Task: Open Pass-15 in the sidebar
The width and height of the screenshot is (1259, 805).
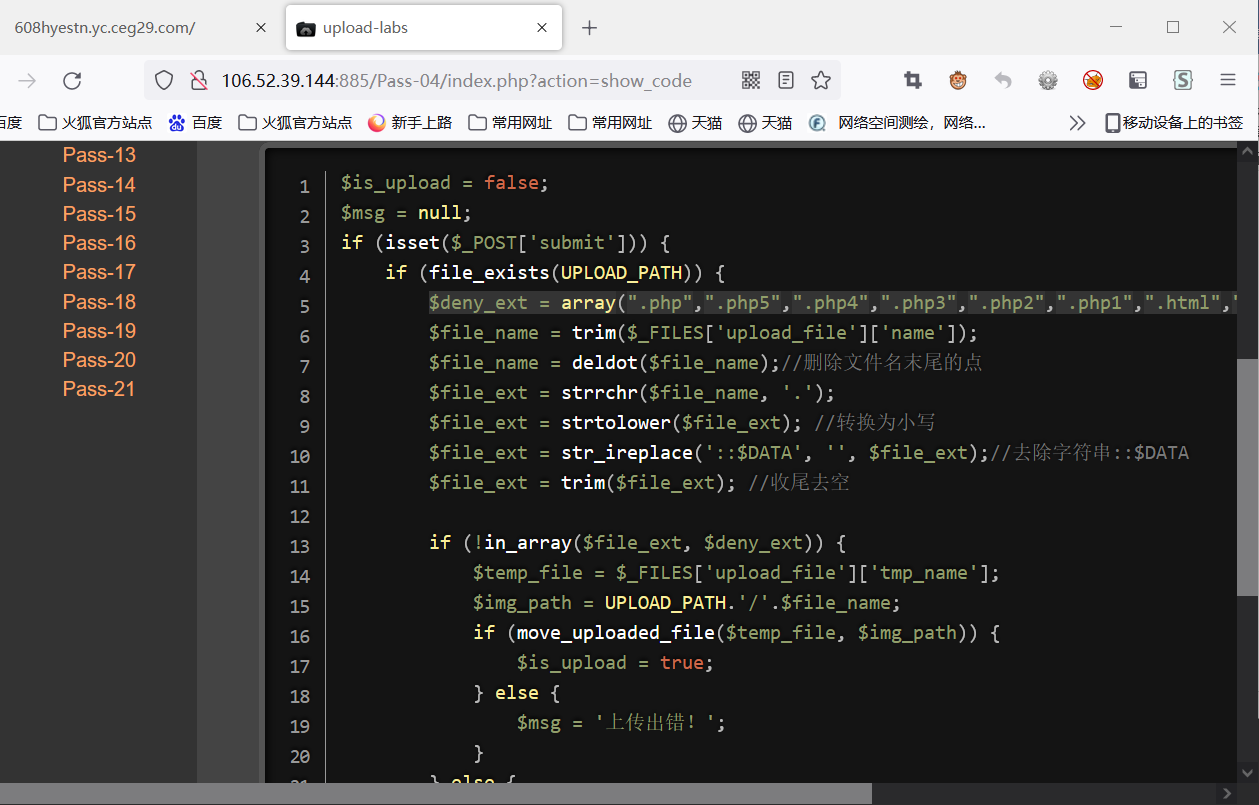Action: pyautogui.click(x=99, y=214)
